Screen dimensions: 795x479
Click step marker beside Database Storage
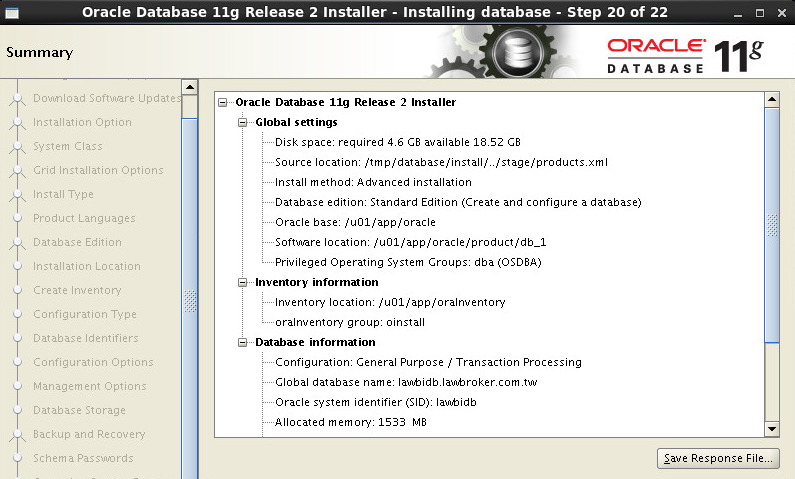click(18, 410)
